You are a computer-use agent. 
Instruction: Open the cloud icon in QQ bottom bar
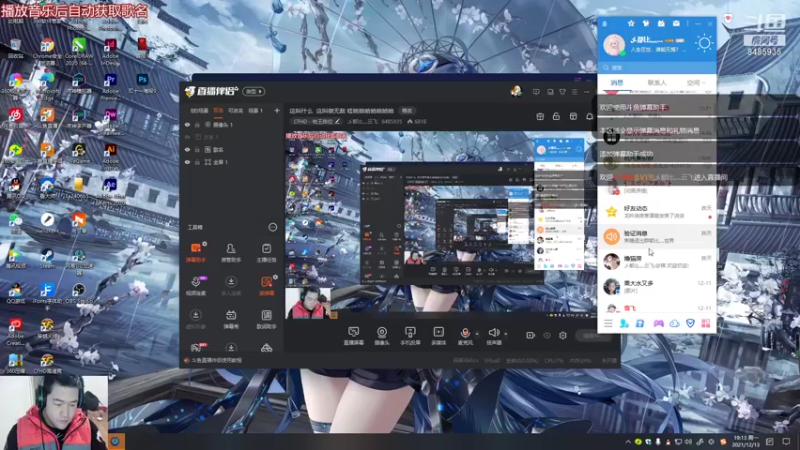(674, 323)
